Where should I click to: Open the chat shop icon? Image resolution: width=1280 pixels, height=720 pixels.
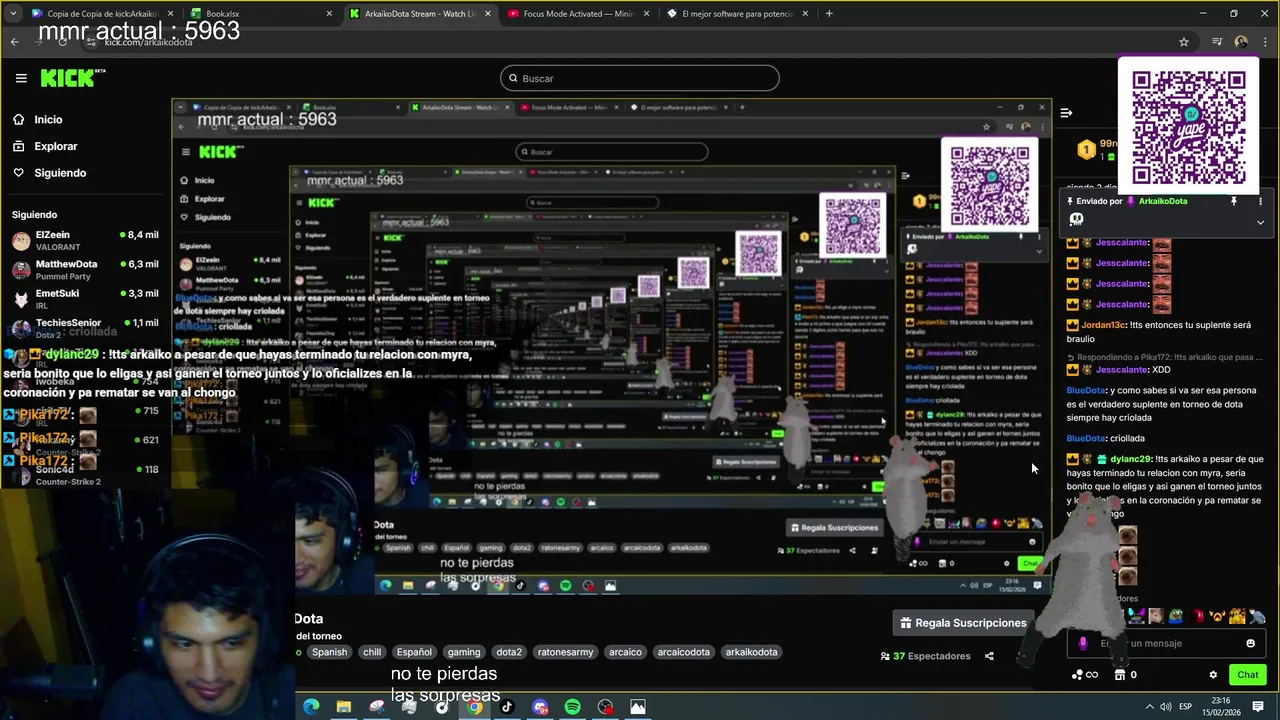point(1121,675)
